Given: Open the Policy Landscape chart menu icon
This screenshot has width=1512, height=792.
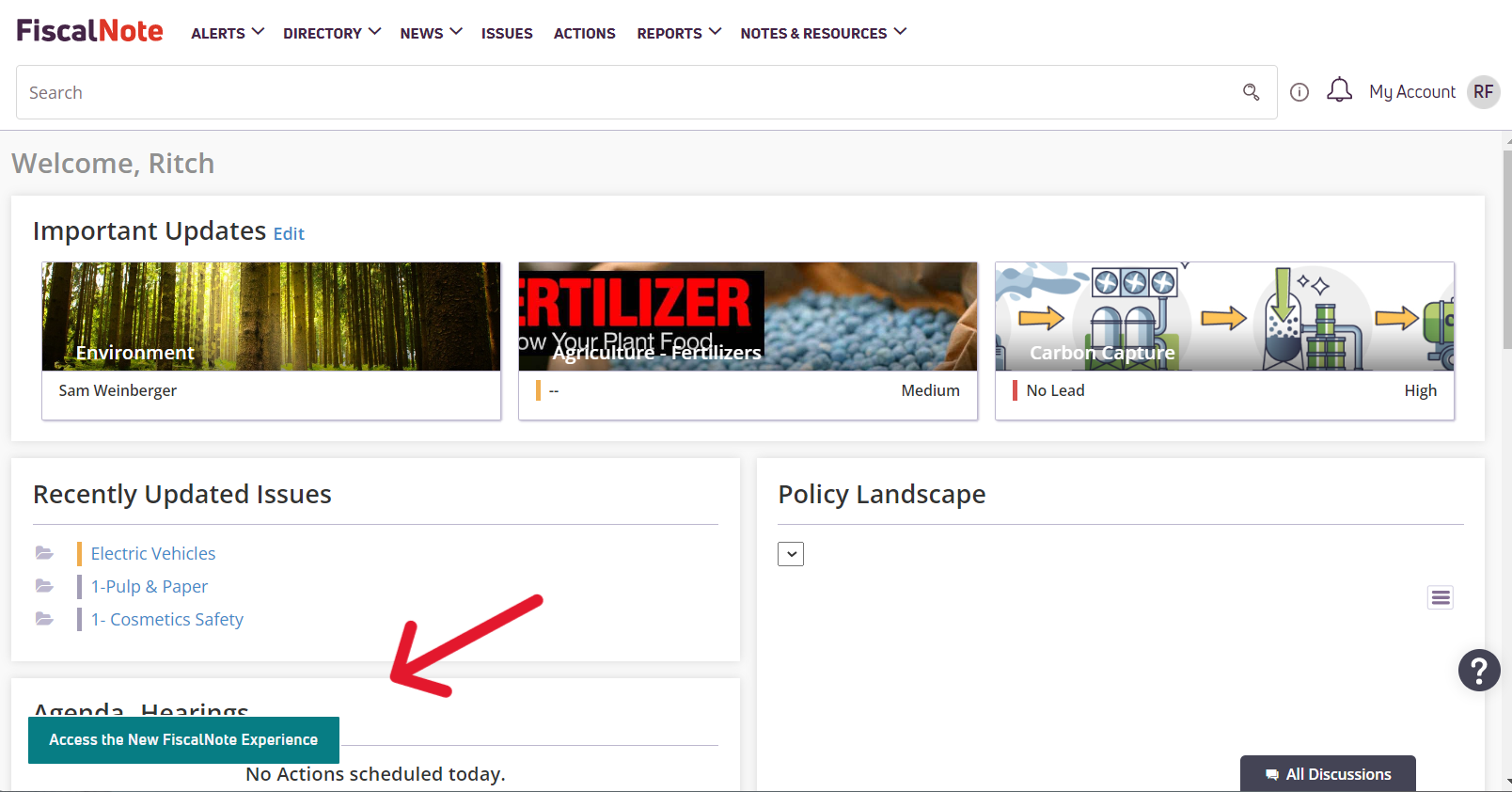Looking at the screenshot, I should (1441, 597).
